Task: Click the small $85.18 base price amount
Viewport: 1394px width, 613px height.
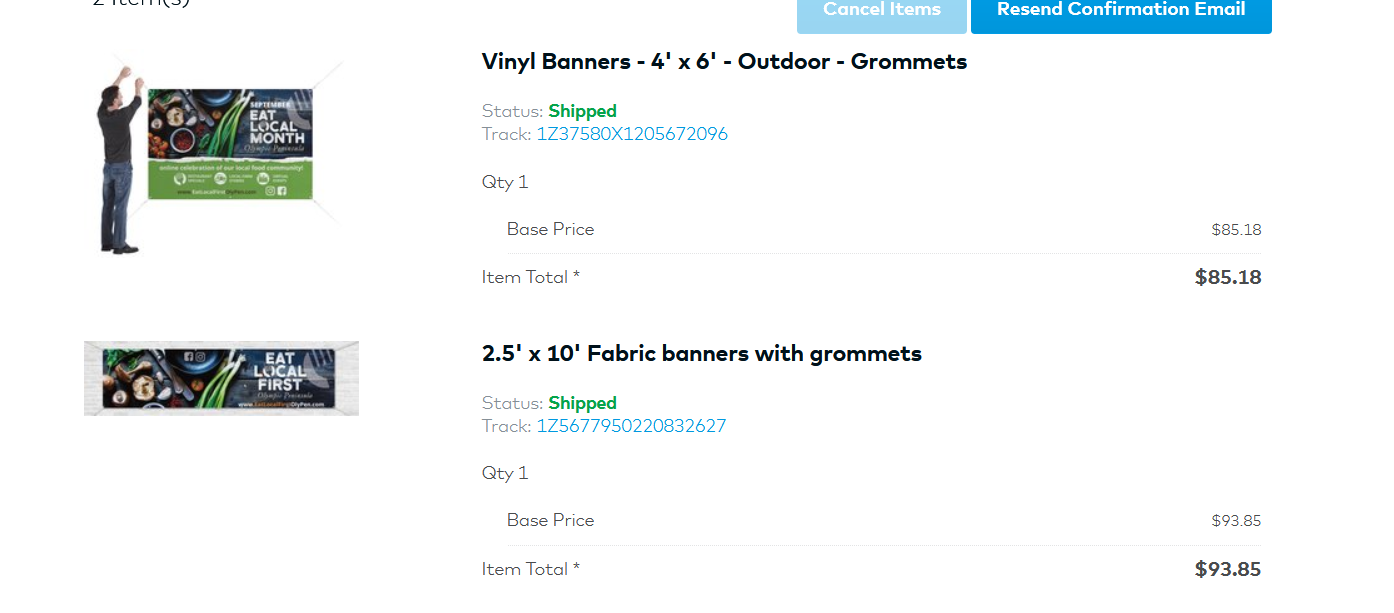Action: pos(1236,230)
